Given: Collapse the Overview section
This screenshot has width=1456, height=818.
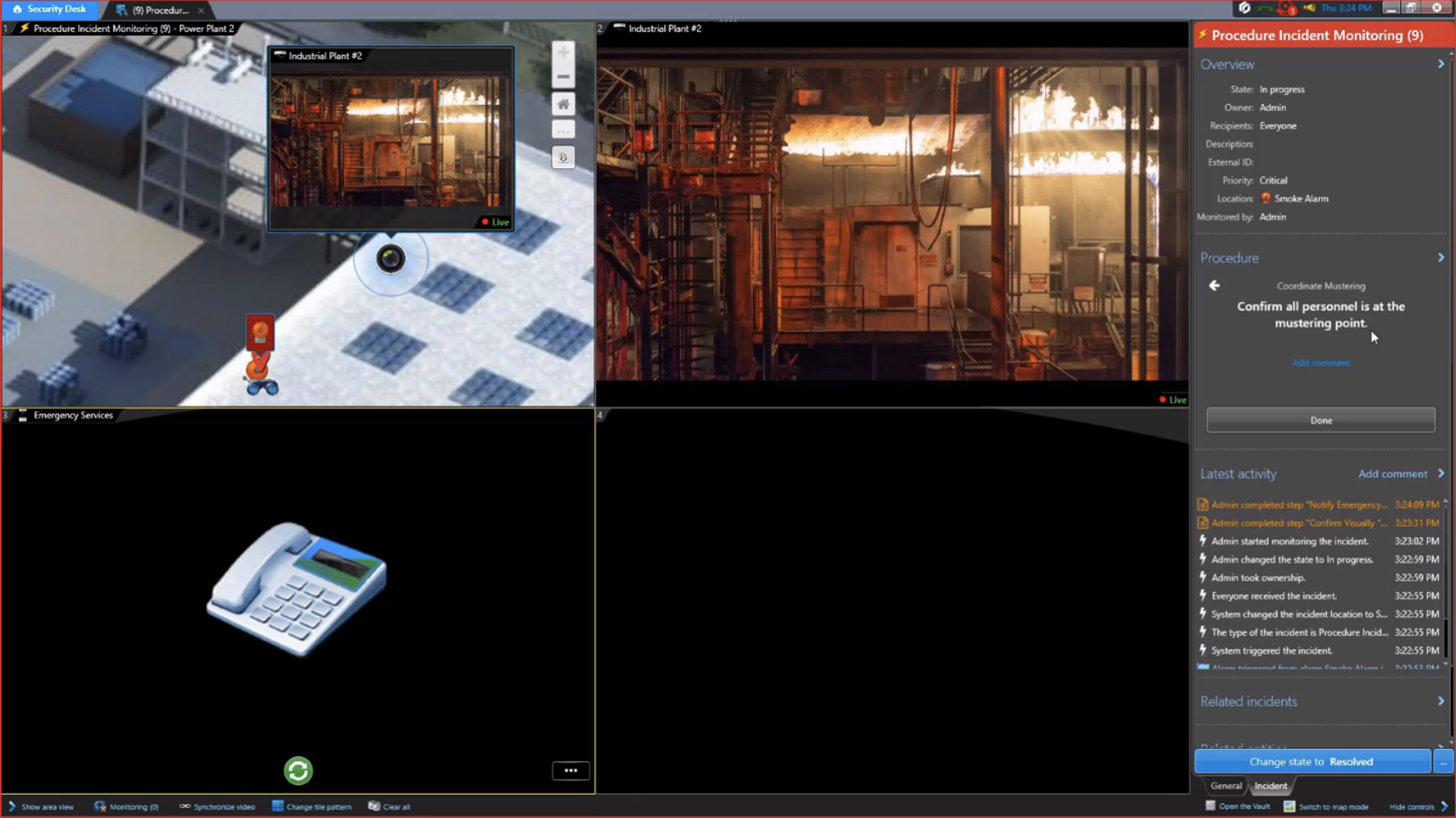Looking at the screenshot, I should [x=1440, y=65].
